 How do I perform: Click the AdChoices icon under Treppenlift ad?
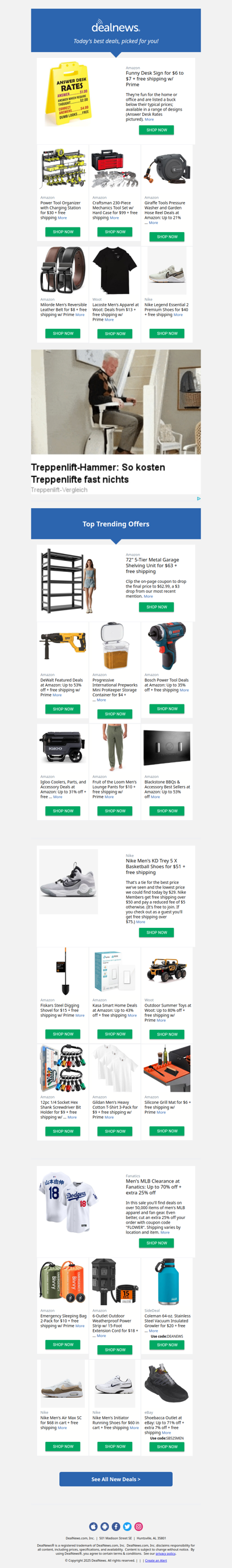click(x=198, y=498)
